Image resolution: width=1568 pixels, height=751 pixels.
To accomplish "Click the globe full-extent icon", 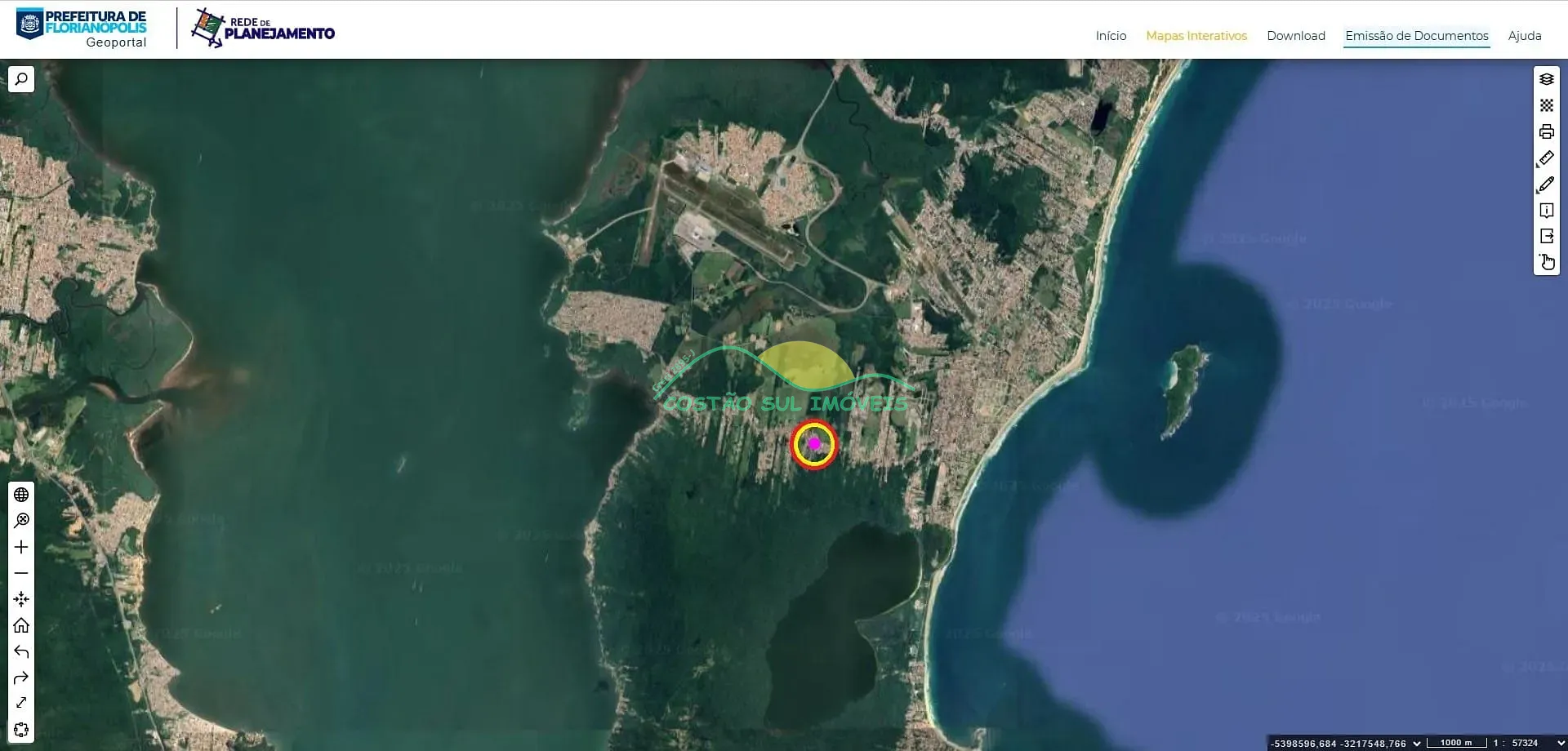I will click(x=21, y=495).
